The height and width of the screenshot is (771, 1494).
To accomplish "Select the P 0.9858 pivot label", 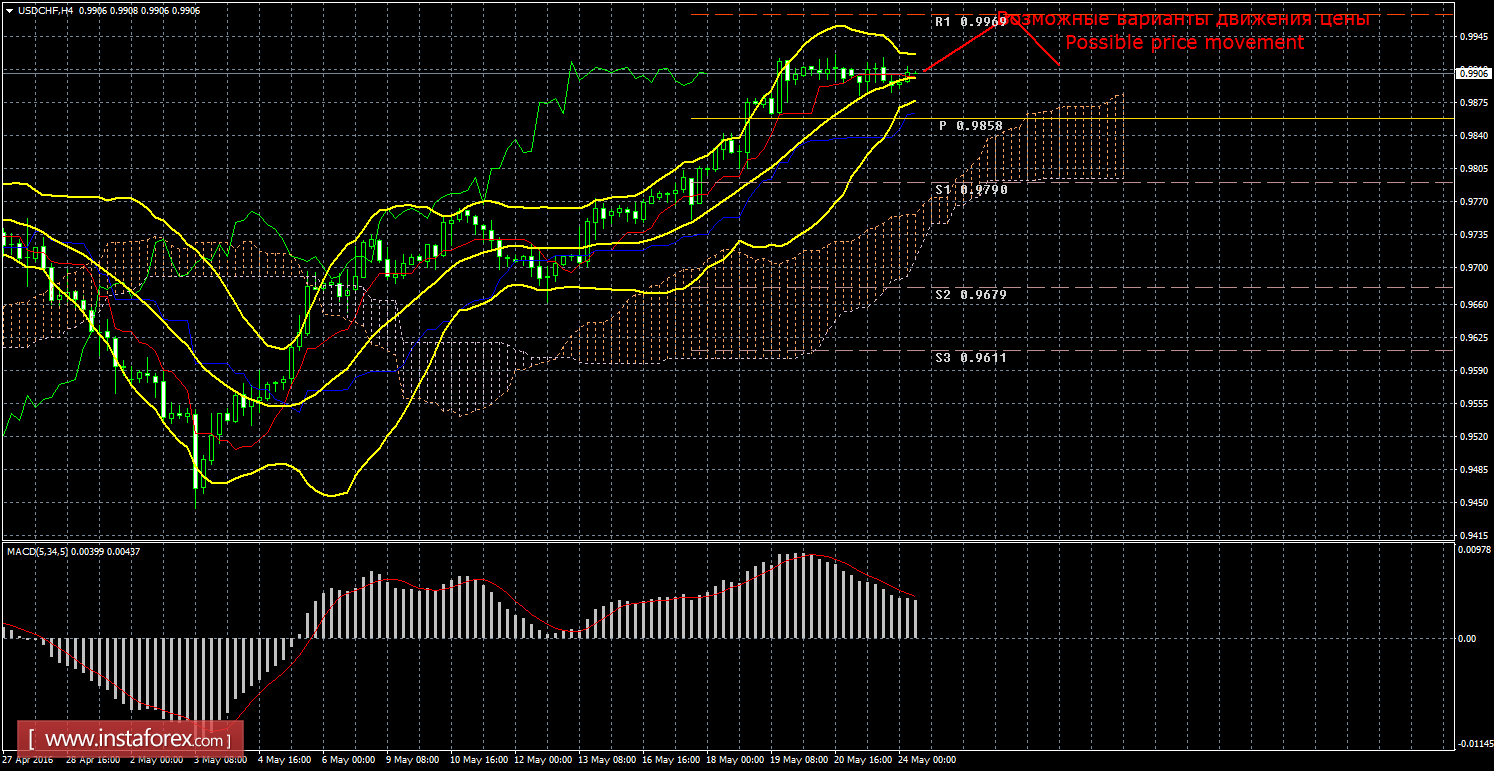I will click(x=969, y=126).
